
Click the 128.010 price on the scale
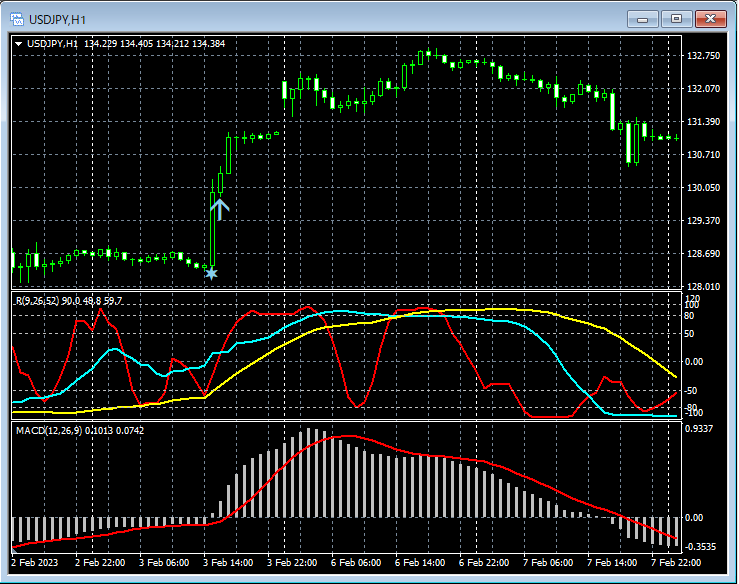point(705,287)
